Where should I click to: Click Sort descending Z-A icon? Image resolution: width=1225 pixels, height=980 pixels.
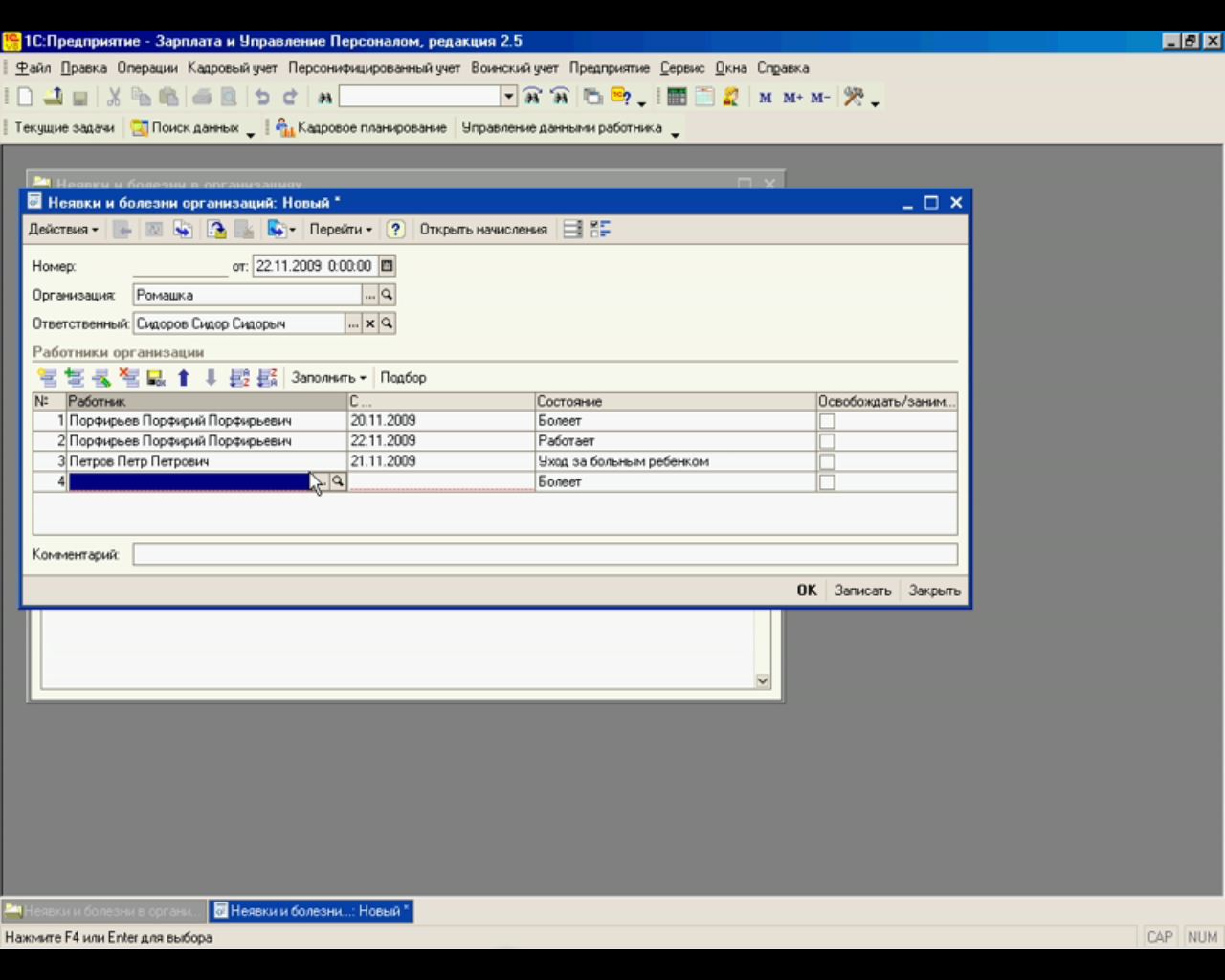(267, 377)
